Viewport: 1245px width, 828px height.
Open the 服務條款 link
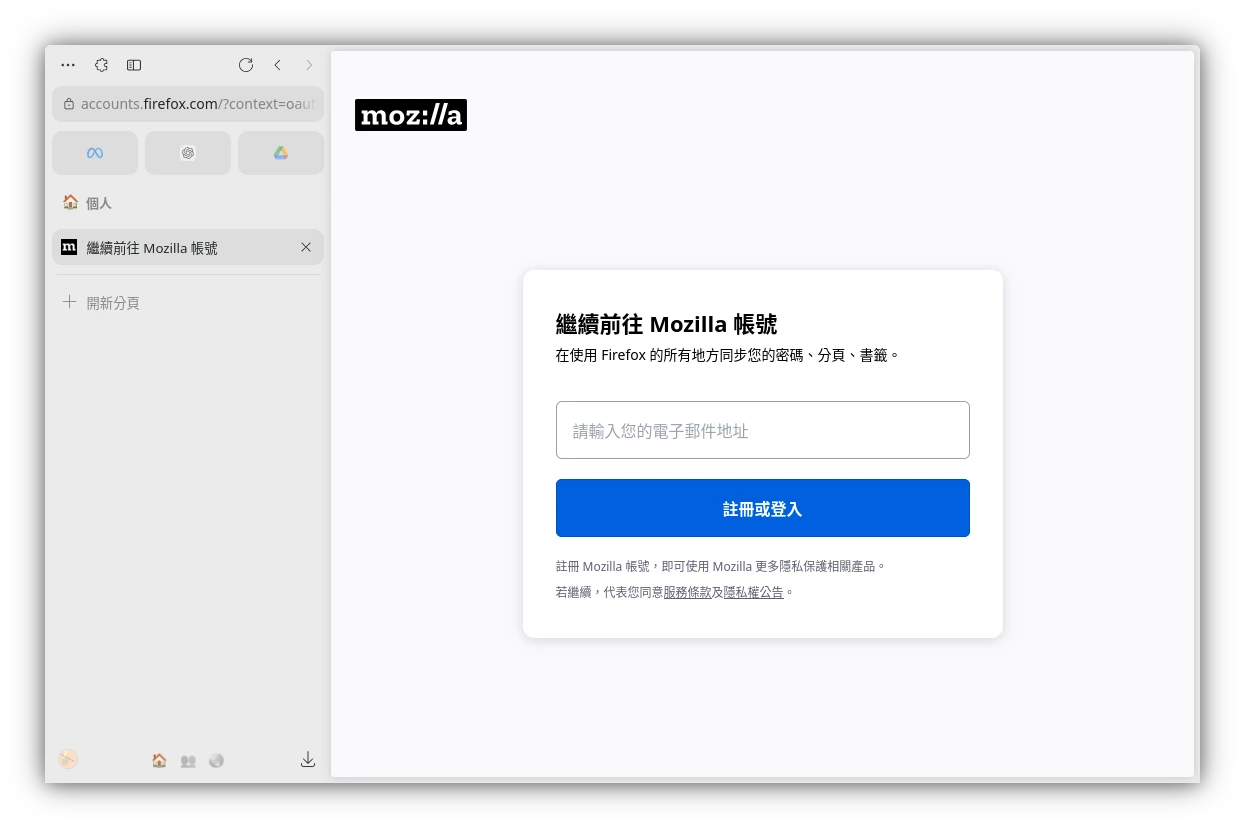click(x=687, y=592)
